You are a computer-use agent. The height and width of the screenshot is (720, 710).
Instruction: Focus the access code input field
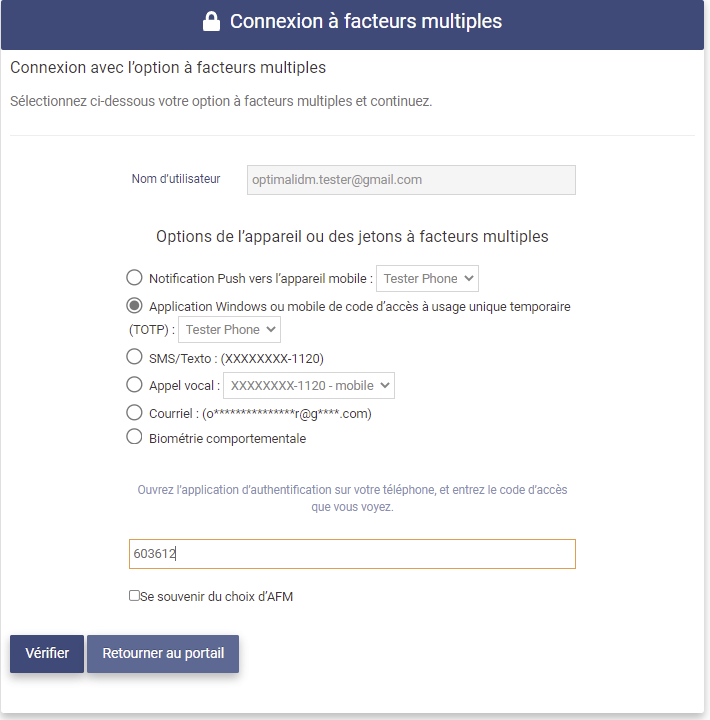(x=352, y=554)
